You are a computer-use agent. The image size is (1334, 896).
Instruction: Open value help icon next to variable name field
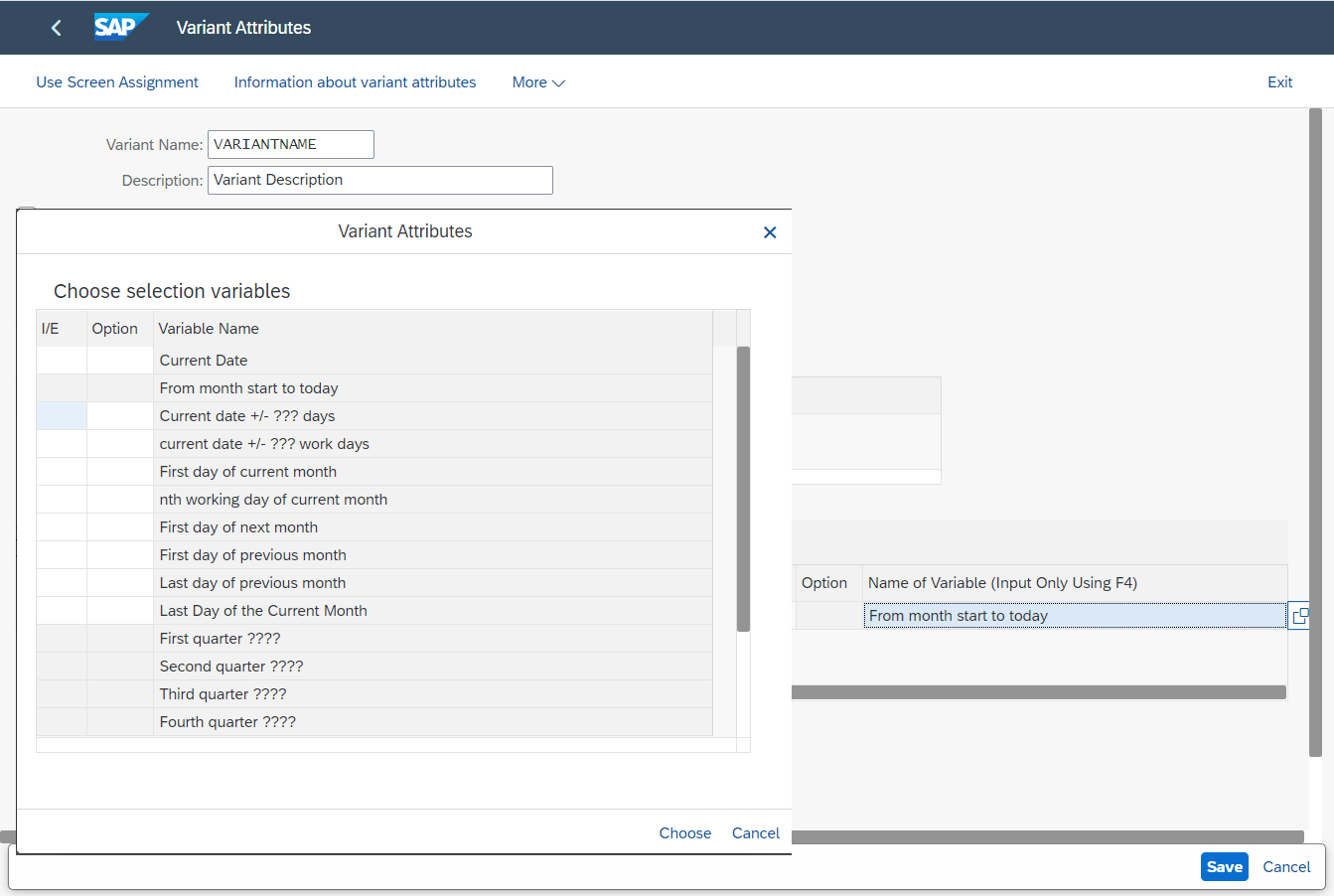click(x=1299, y=615)
